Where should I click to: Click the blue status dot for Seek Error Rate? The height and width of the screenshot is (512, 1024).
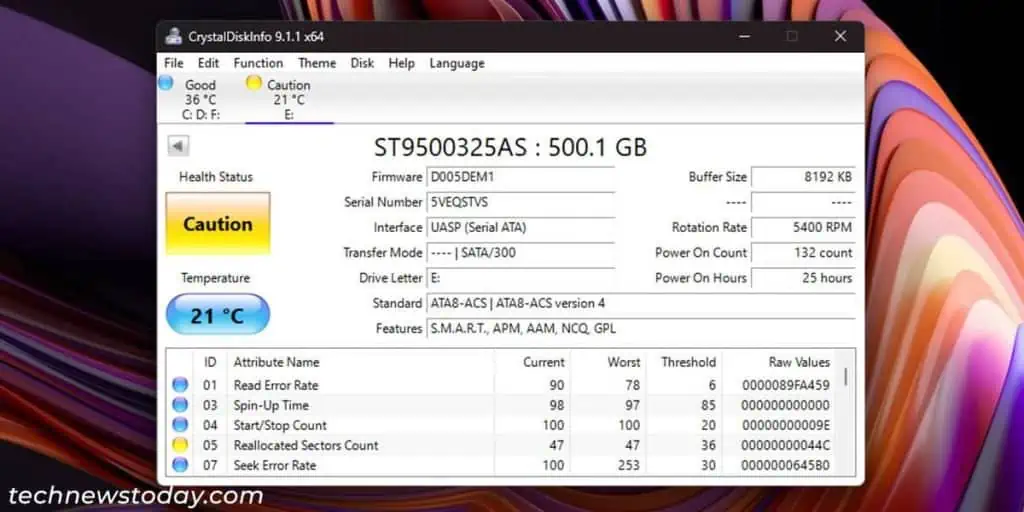click(x=180, y=466)
